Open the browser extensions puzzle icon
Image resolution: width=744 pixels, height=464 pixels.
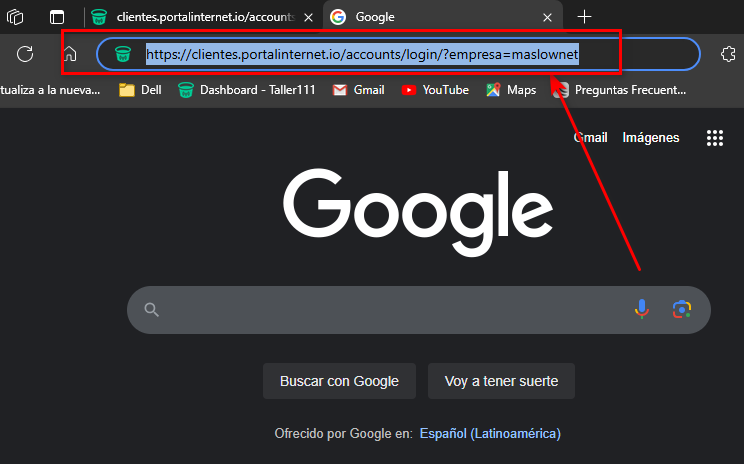728,54
